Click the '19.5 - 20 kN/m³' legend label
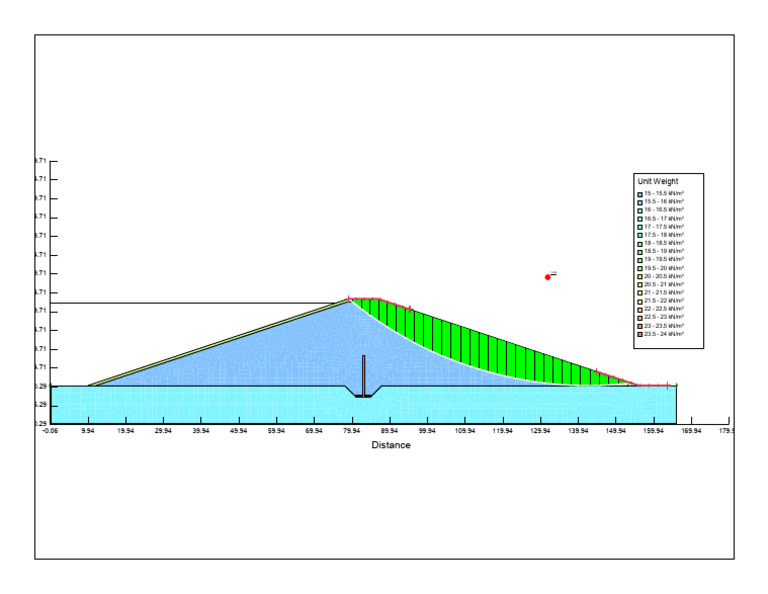Image resolution: width=768 pixels, height=594 pixels. tap(664, 268)
